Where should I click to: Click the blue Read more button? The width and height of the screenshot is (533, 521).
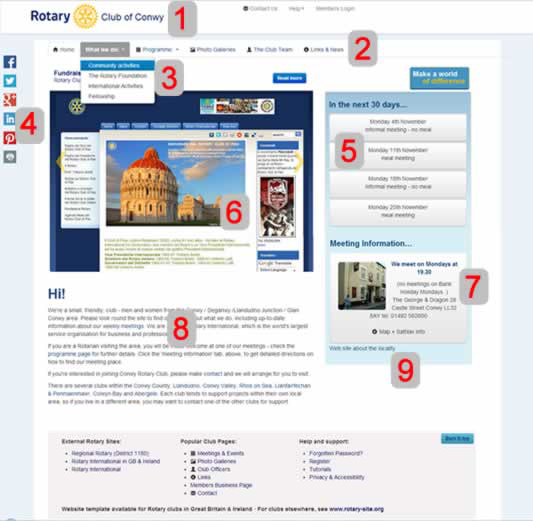[289, 78]
